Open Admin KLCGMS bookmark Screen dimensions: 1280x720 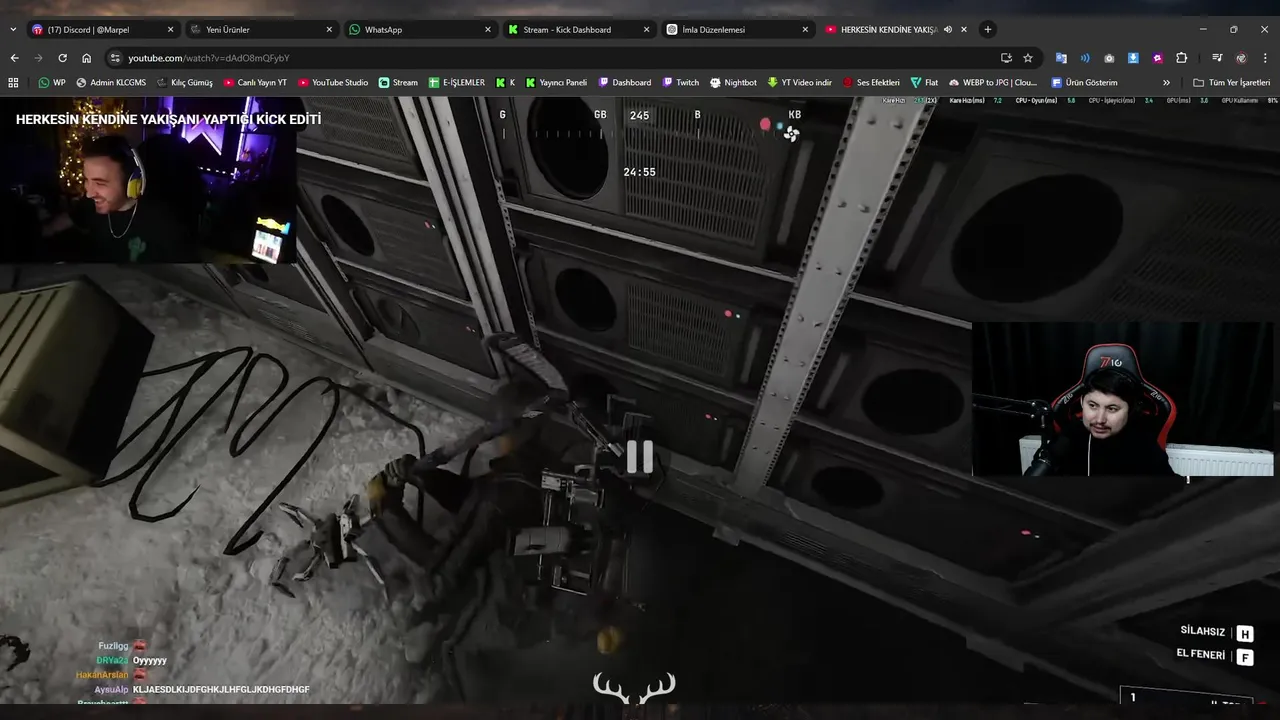[x=110, y=82]
